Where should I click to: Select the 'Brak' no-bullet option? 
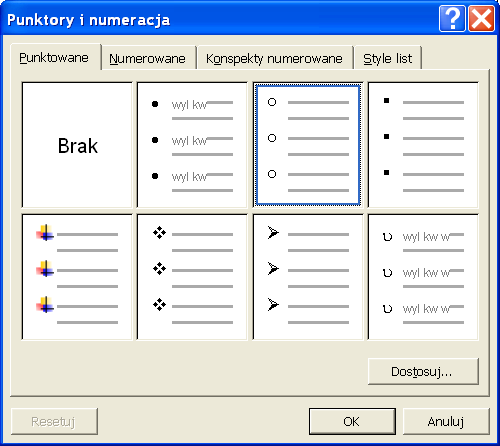[77, 145]
